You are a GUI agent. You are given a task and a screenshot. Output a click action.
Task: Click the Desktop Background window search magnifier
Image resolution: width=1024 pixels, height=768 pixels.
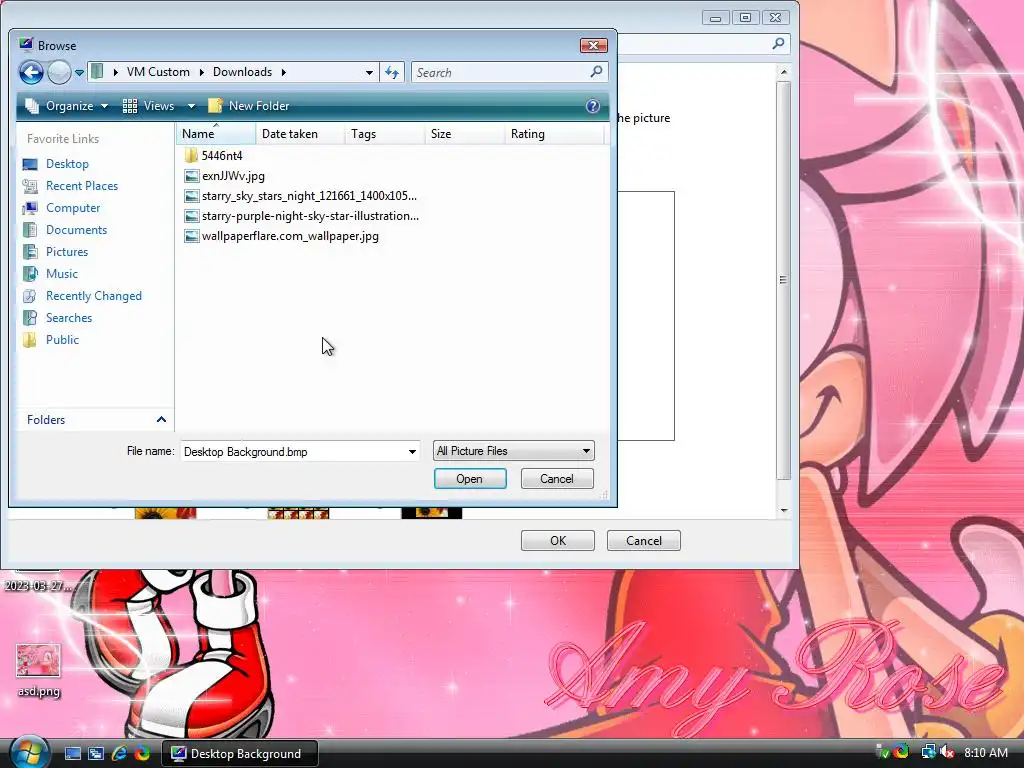point(778,44)
